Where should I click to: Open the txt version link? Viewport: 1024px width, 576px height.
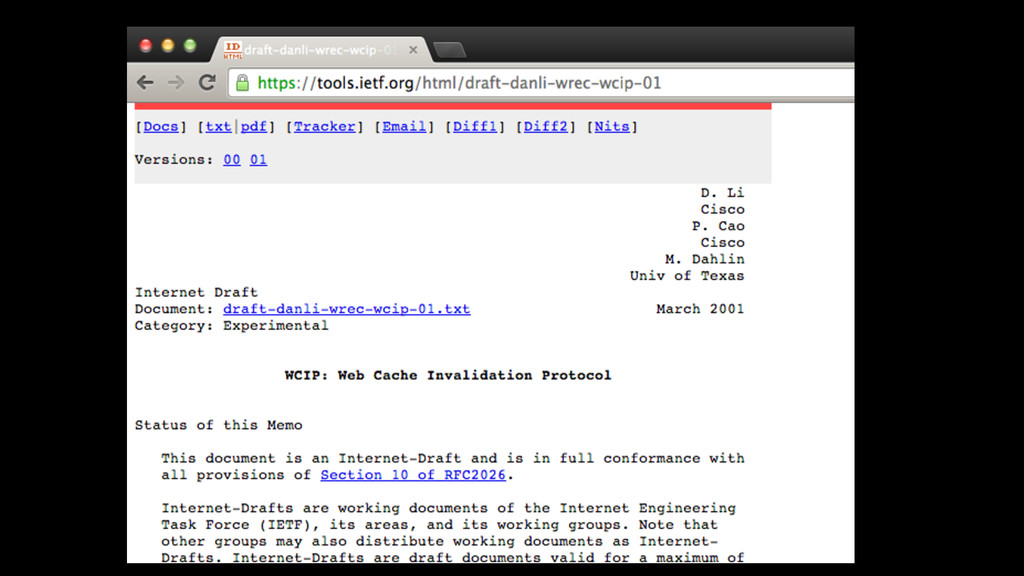coord(218,127)
